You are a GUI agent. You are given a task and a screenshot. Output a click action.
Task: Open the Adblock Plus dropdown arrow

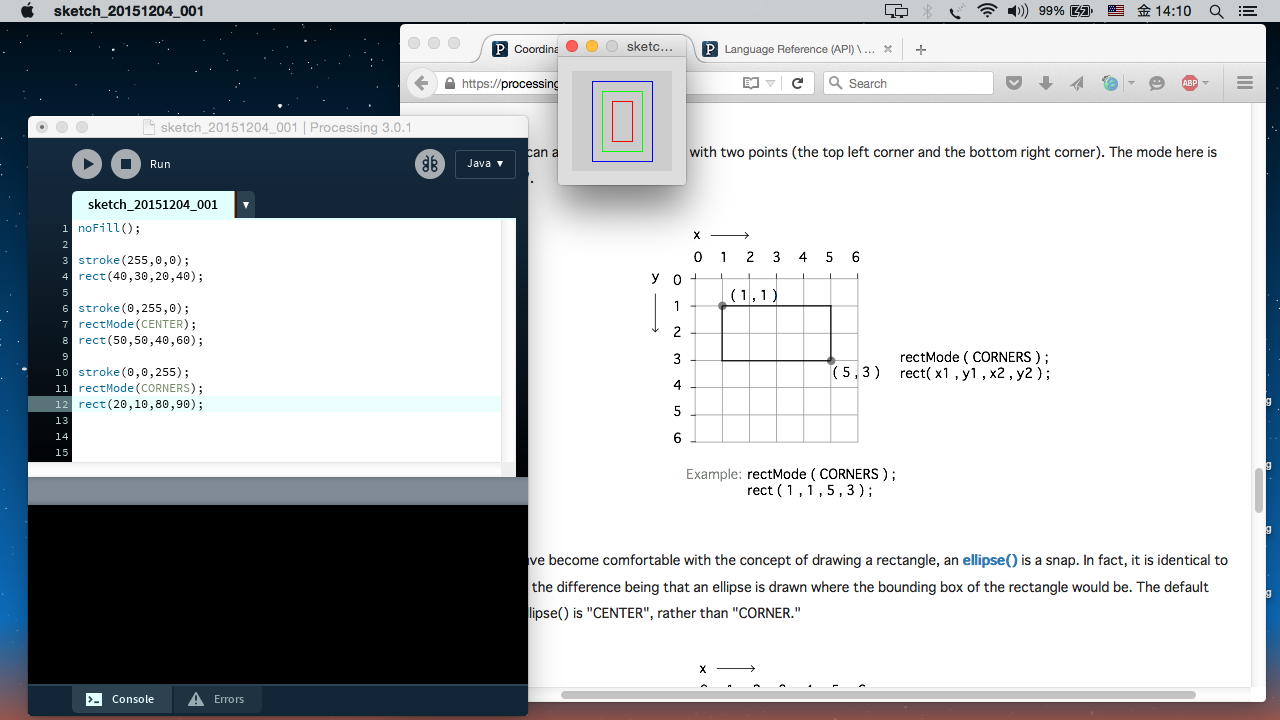pyautogui.click(x=1205, y=83)
